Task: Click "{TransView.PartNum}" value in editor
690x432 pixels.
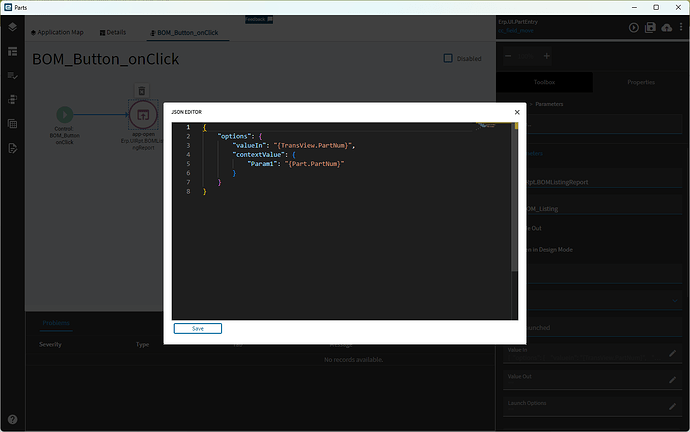Action: (x=312, y=146)
